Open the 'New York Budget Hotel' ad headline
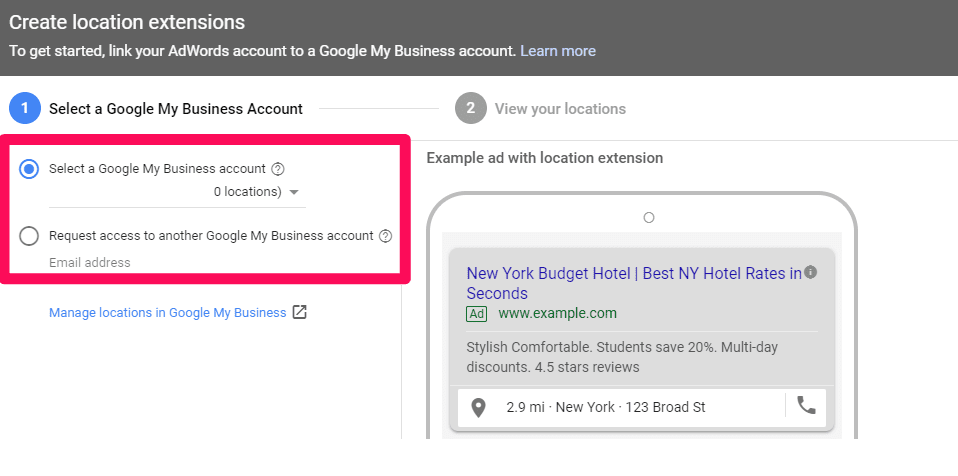Viewport: 958px width, 476px height. click(634, 283)
